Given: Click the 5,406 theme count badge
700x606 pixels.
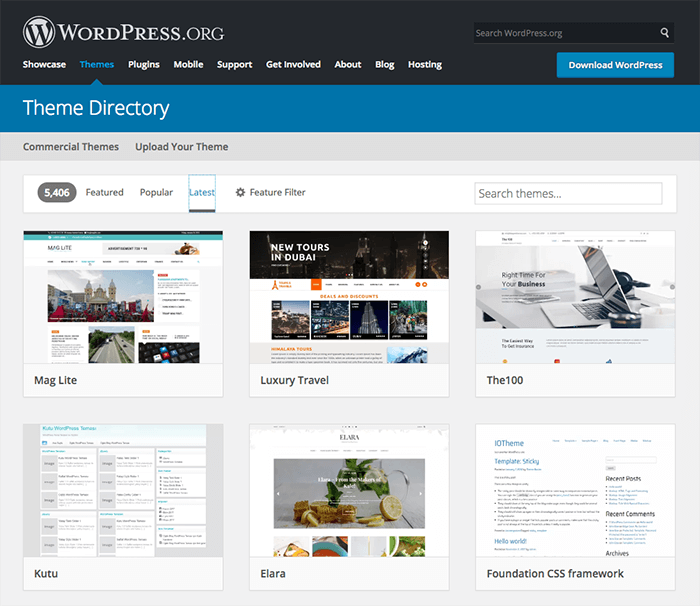Looking at the screenshot, I should [x=57, y=192].
